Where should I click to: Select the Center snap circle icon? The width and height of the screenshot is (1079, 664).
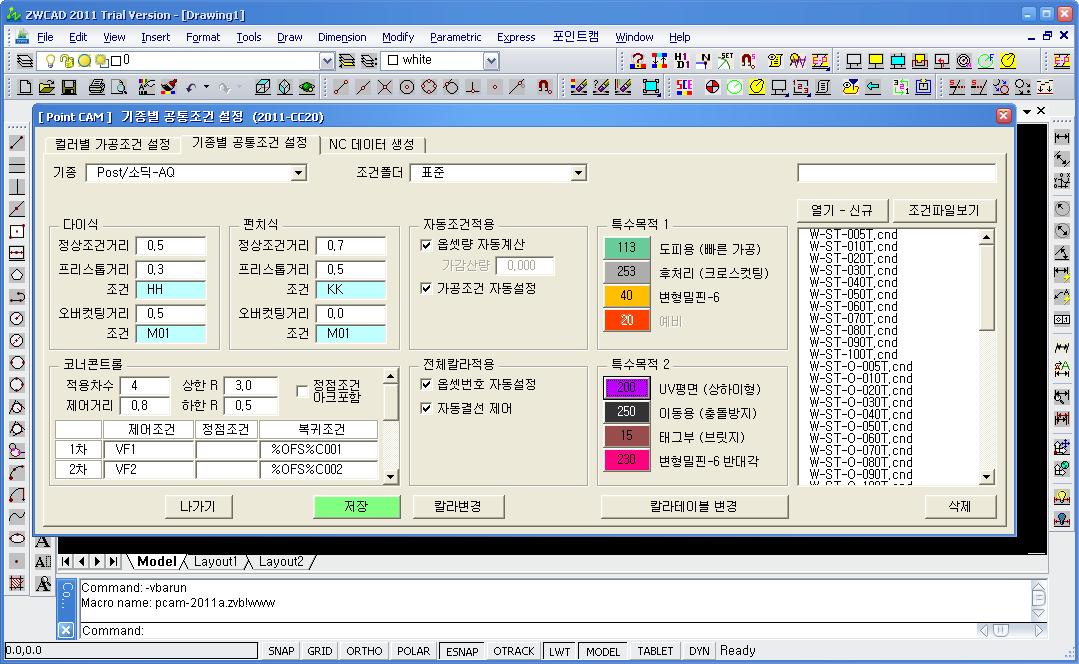[407, 87]
